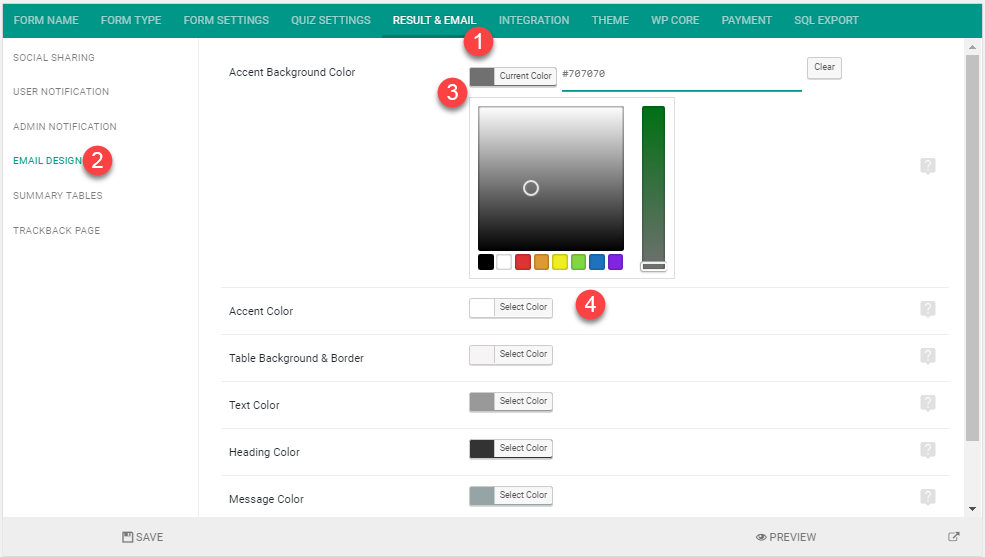
Task: Select color for Accent Color
Action: [511, 308]
